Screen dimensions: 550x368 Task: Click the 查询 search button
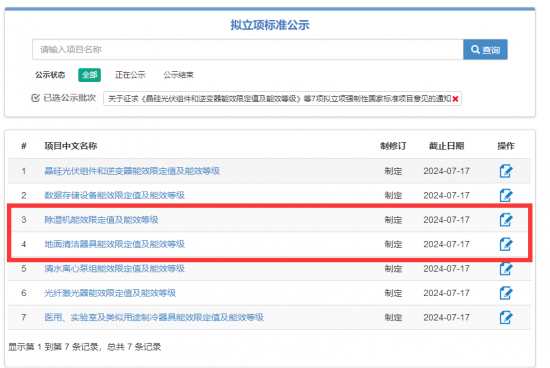(x=485, y=49)
